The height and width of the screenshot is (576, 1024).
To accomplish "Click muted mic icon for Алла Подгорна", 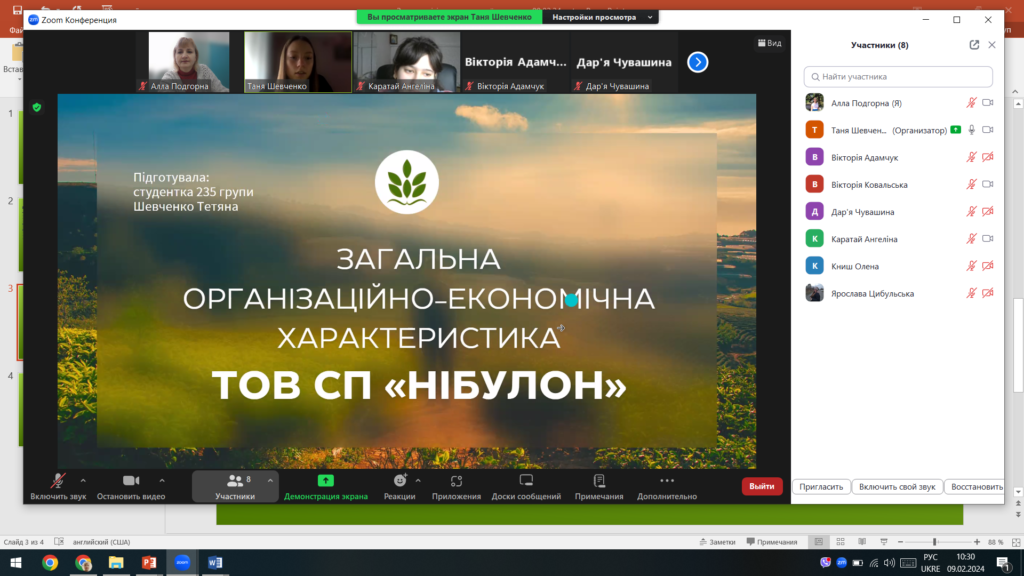I will (971, 103).
